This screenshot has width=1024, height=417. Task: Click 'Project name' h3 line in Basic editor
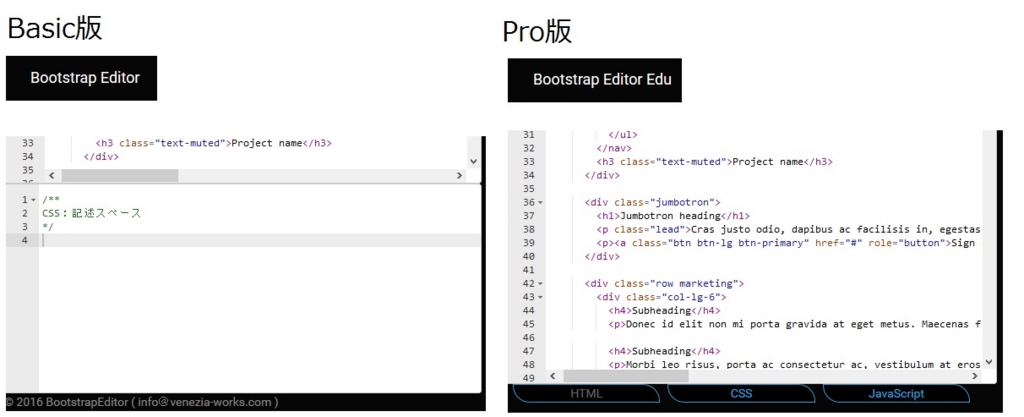(x=214, y=143)
